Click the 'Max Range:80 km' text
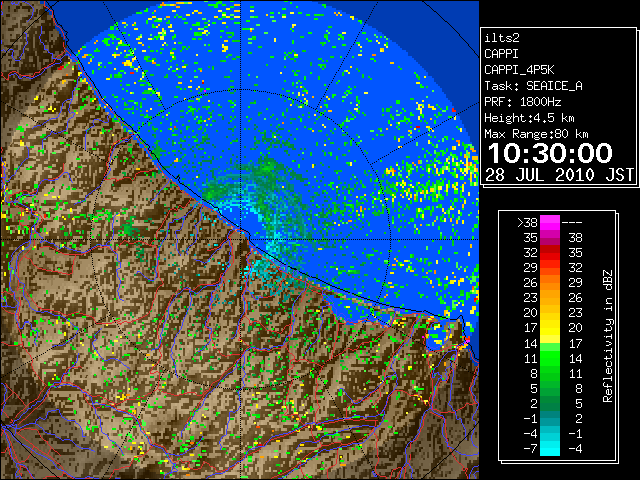 click(536, 134)
